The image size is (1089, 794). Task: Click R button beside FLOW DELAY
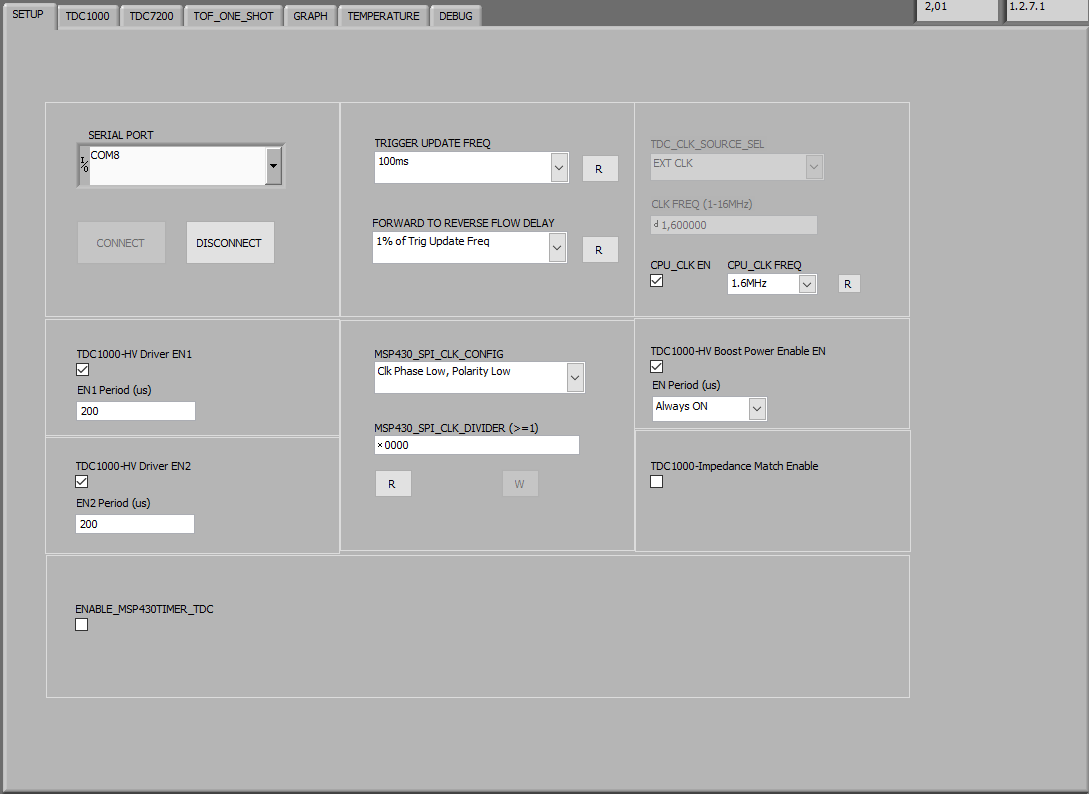(599, 249)
